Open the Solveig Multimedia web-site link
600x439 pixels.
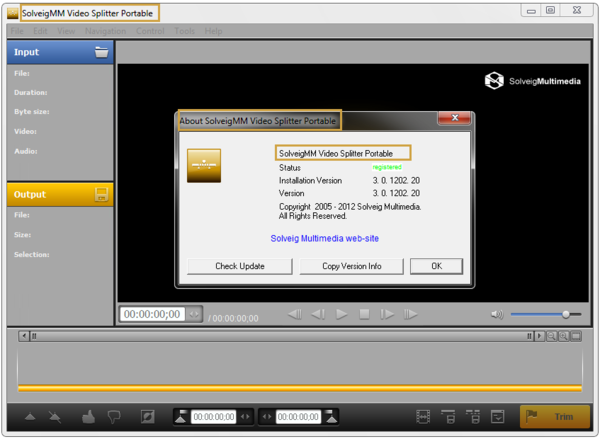coord(325,239)
